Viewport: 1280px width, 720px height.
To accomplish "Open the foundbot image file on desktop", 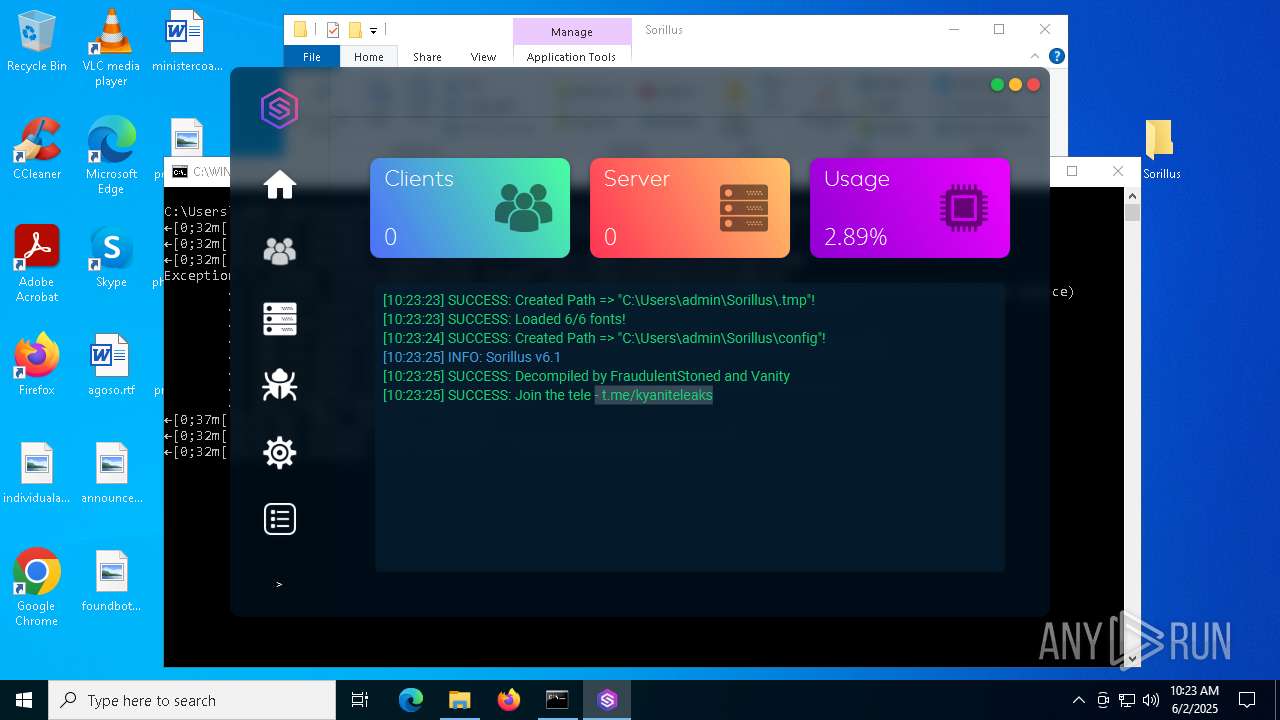I will pyautogui.click(x=111, y=581).
